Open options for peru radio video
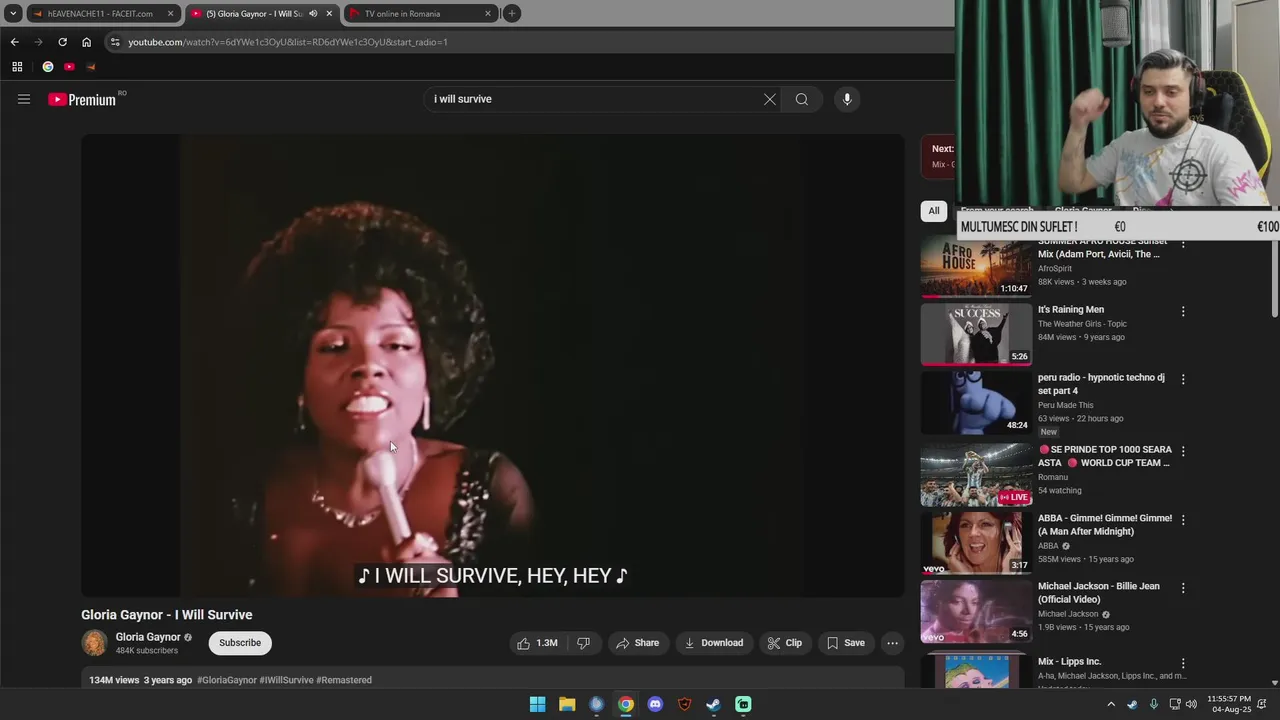The image size is (1280, 720). coord(1183,380)
